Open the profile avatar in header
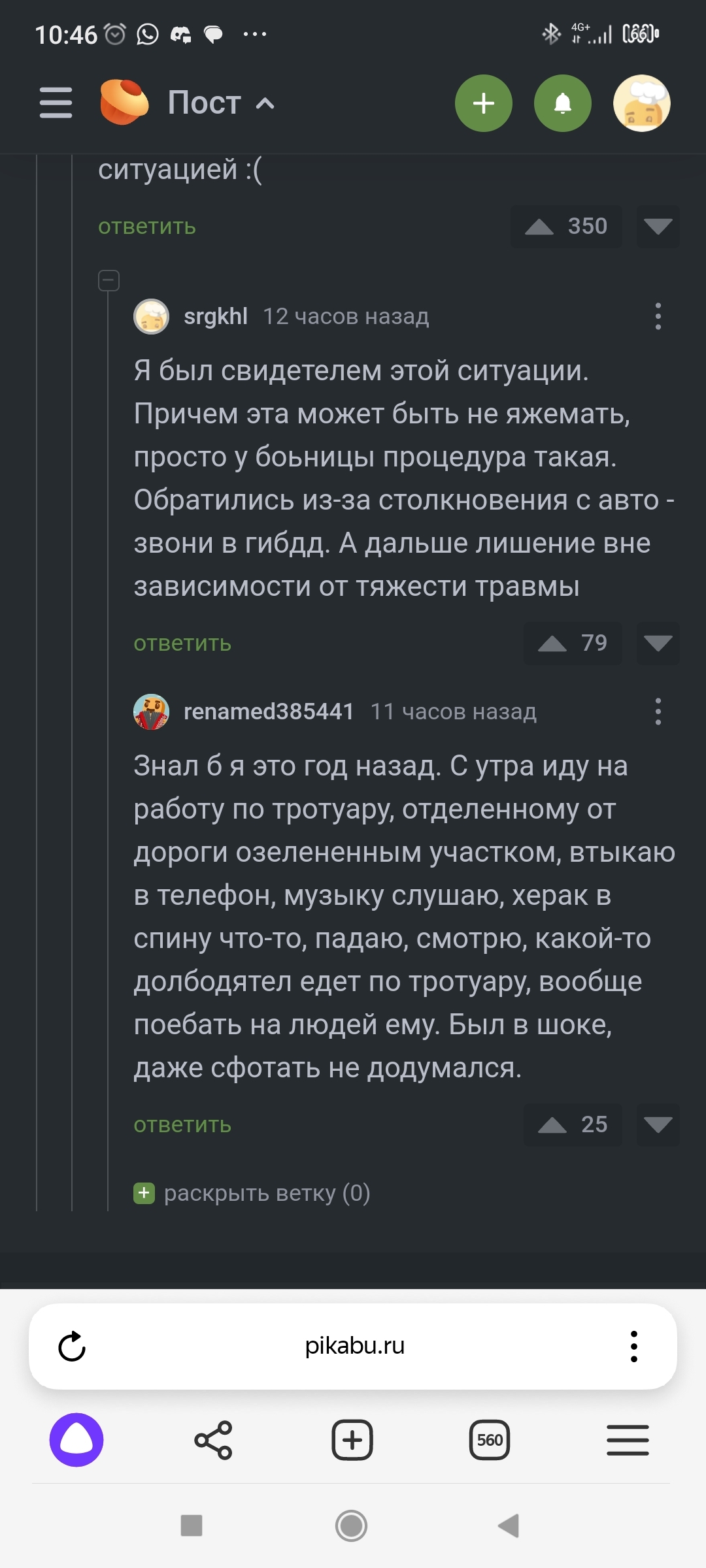This screenshot has height=1568, width=706. pyautogui.click(x=642, y=103)
